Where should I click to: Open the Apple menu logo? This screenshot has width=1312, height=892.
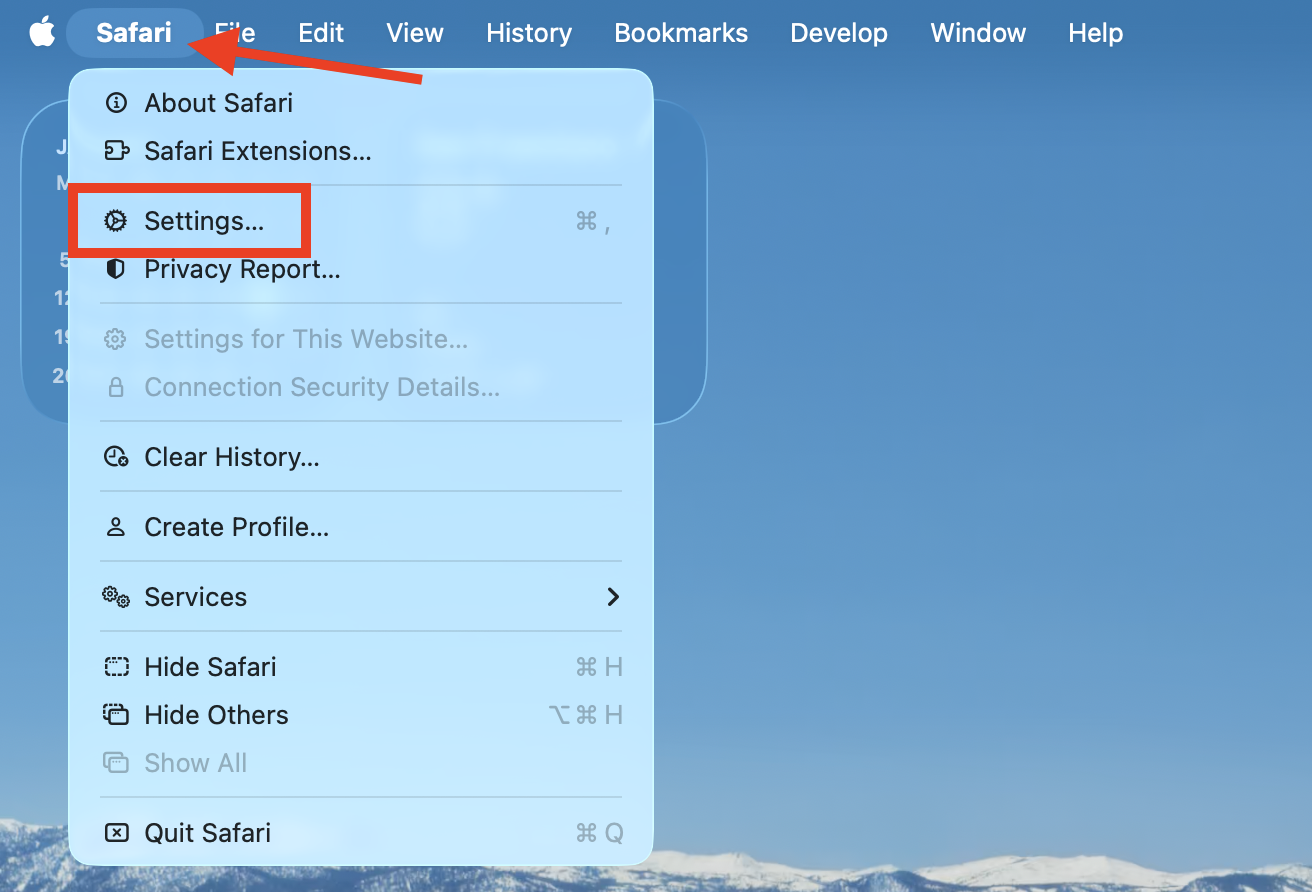[40, 32]
